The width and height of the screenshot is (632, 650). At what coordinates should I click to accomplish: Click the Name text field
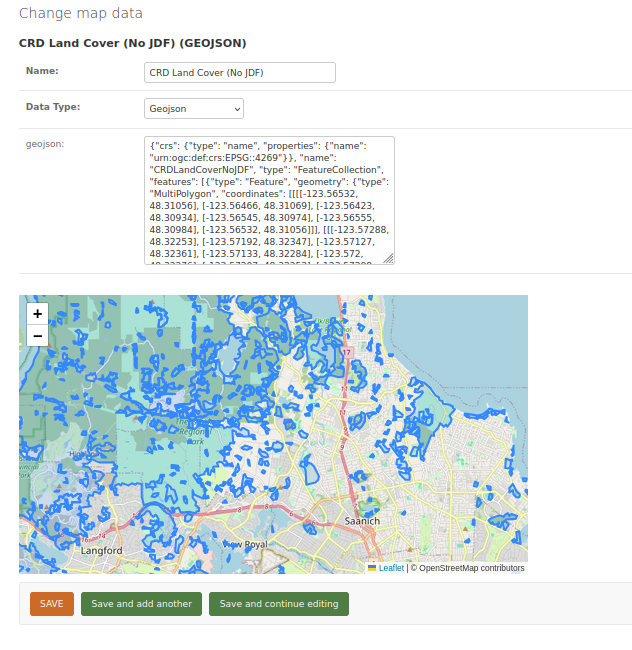click(x=240, y=72)
